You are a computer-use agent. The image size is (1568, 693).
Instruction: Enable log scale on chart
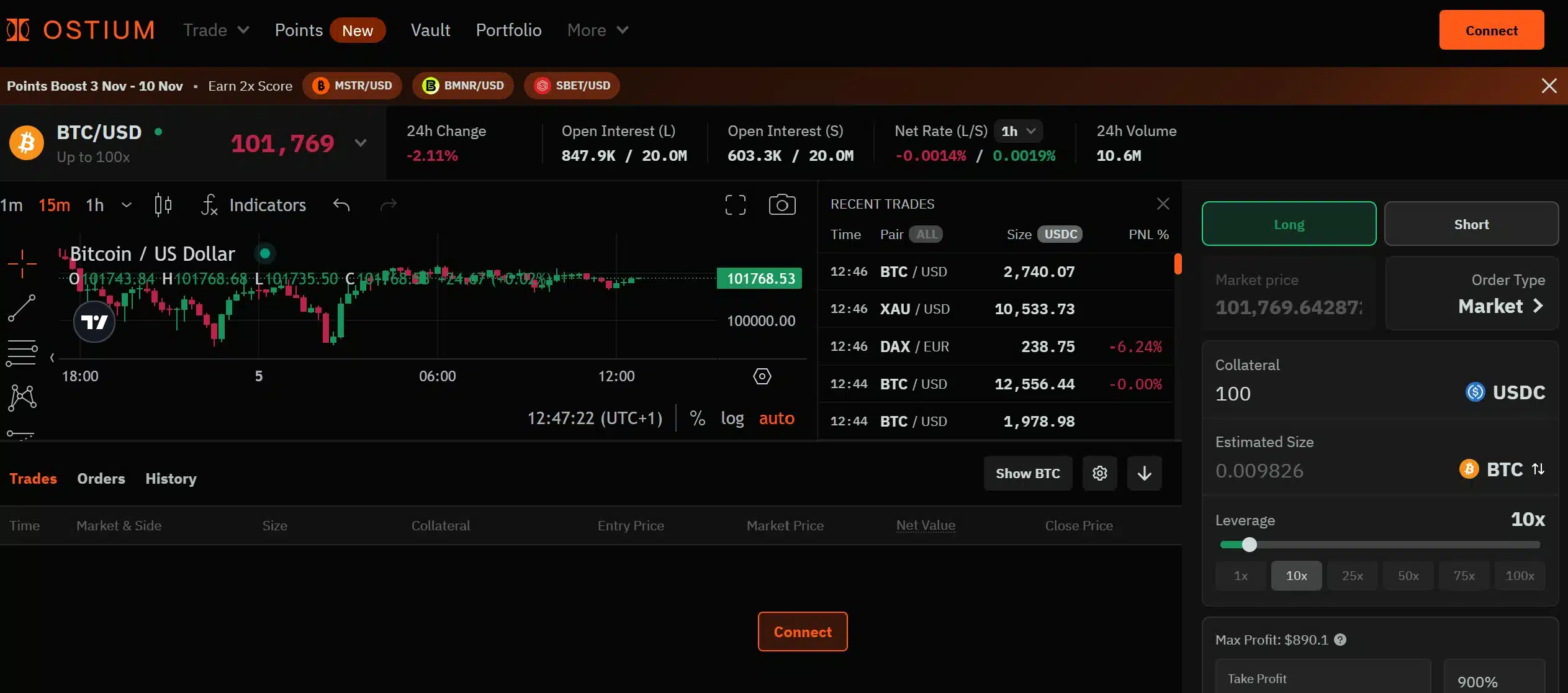coord(732,419)
